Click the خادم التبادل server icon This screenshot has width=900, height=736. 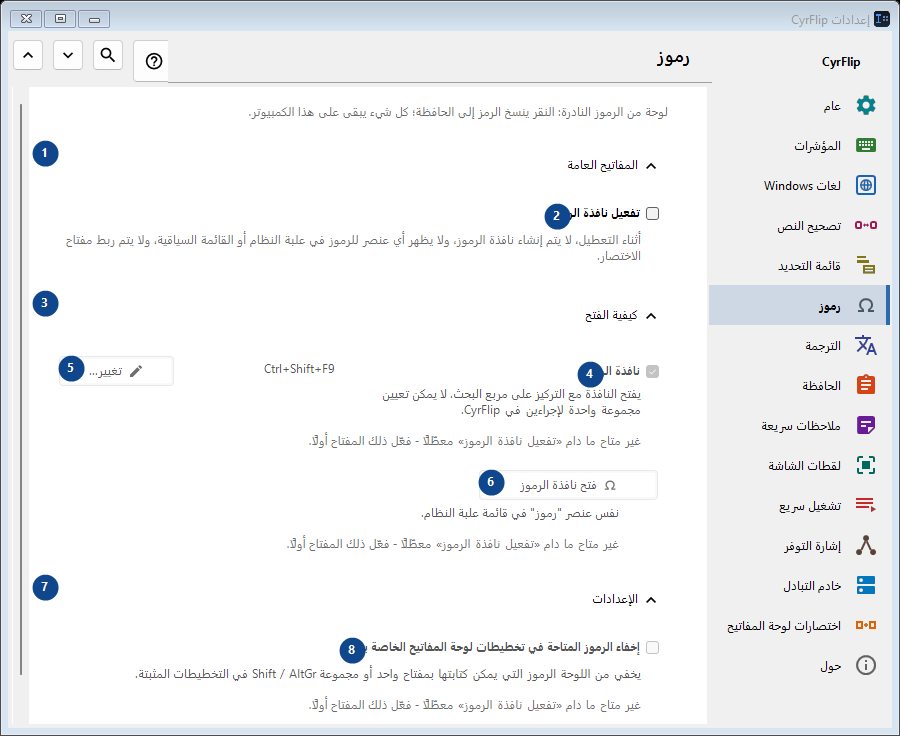click(x=866, y=585)
